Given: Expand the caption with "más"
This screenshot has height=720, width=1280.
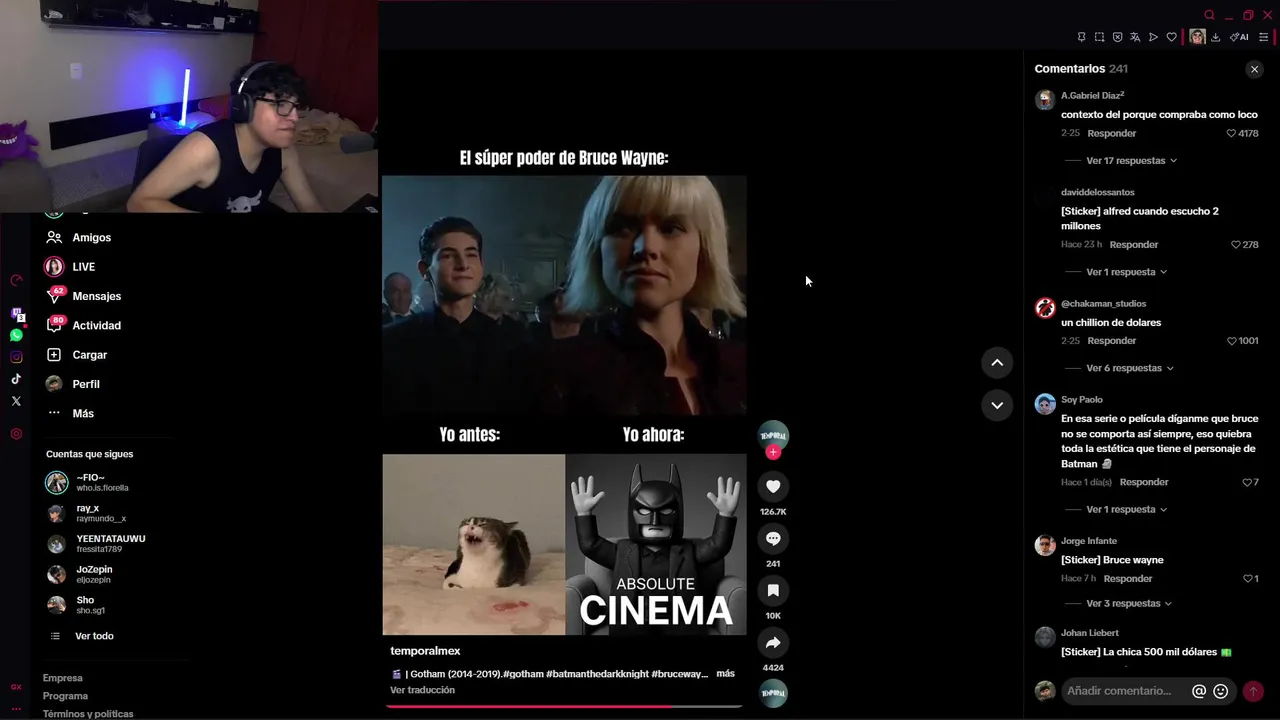Looking at the screenshot, I should [725, 674].
